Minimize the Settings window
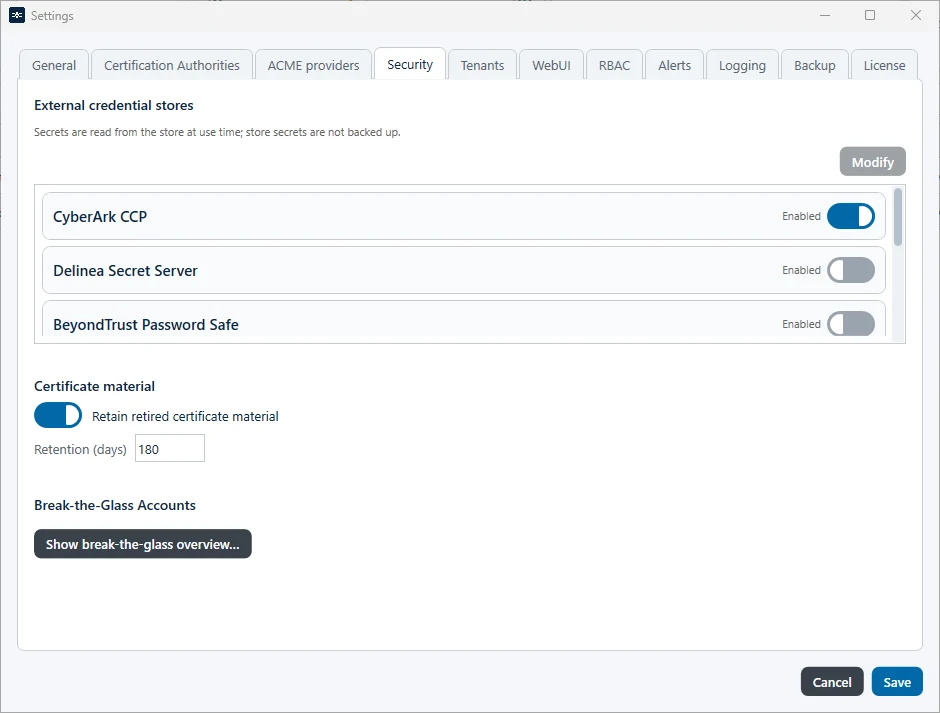This screenshot has height=713, width=940. (x=825, y=16)
